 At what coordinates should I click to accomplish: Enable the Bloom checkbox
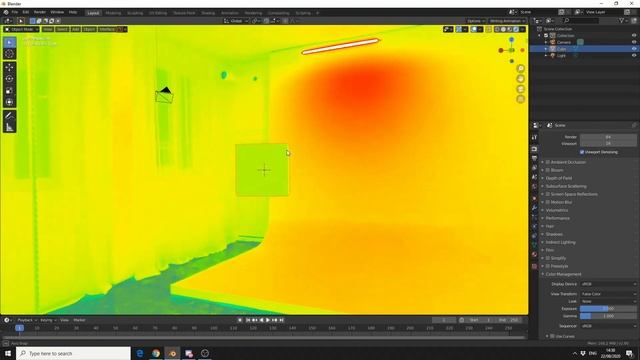tap(548, 170)
